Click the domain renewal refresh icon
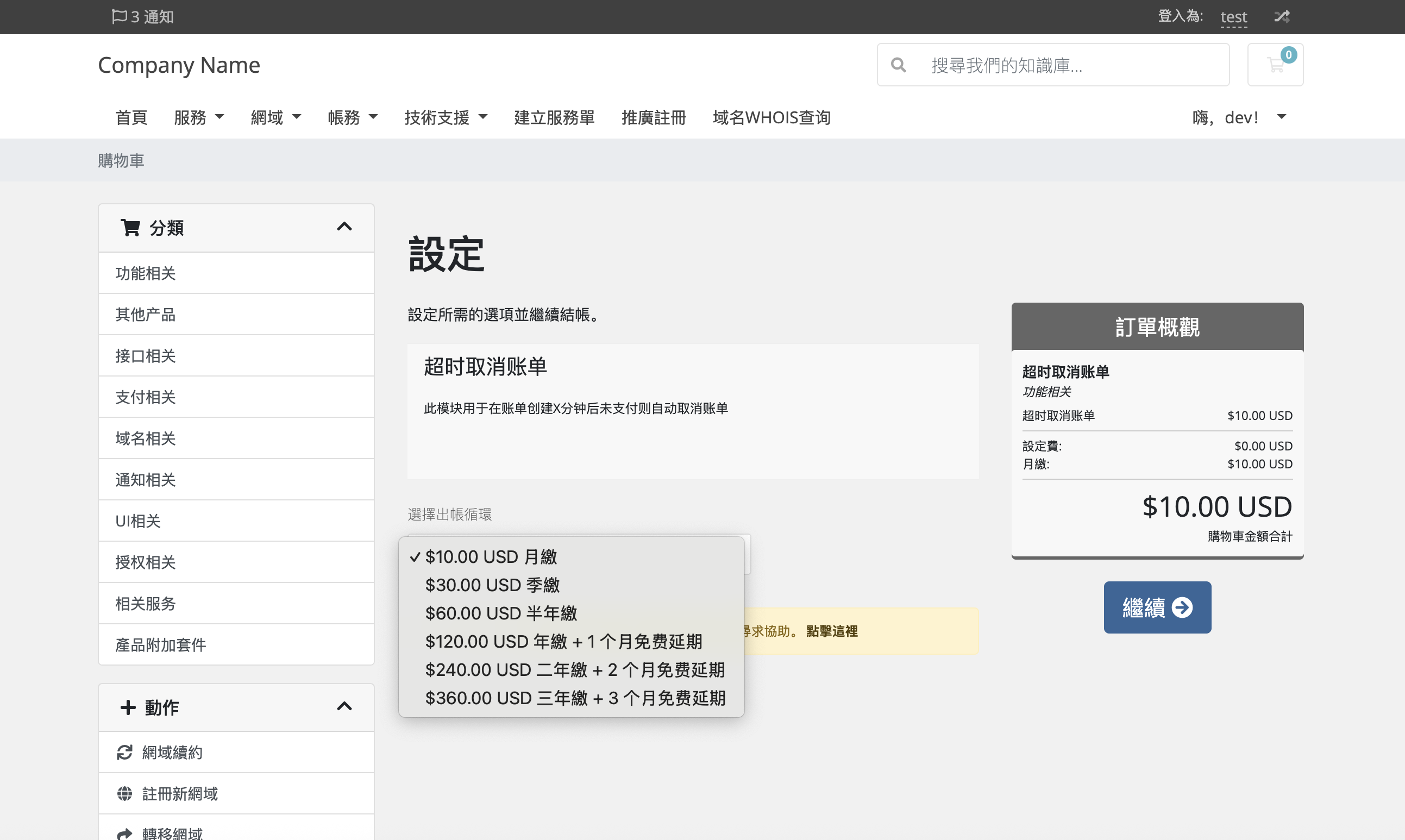Viewport: 1405px width, 840px height. [124, 753]
